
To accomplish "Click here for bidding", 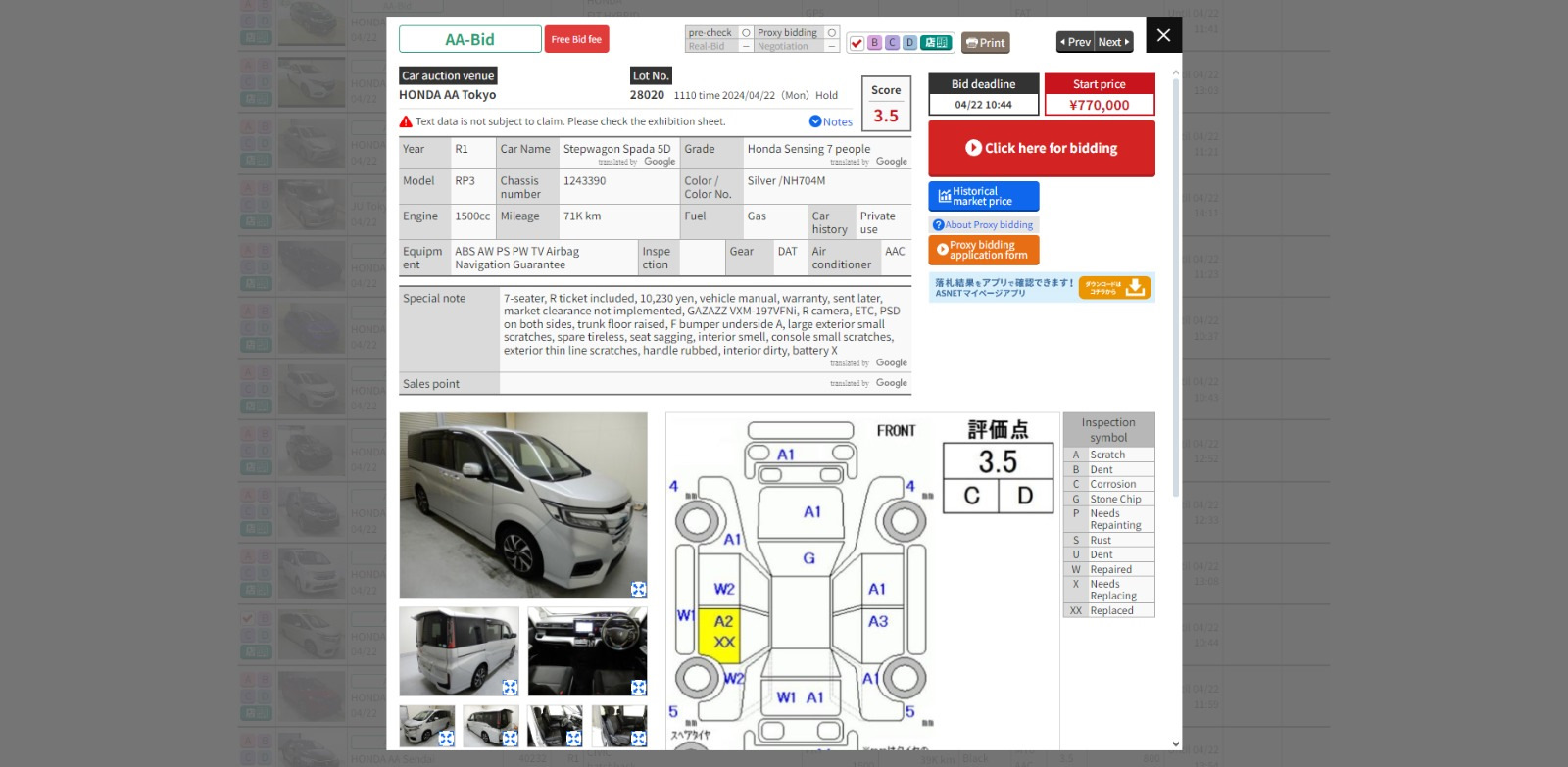I will [x=1041, y=148].
